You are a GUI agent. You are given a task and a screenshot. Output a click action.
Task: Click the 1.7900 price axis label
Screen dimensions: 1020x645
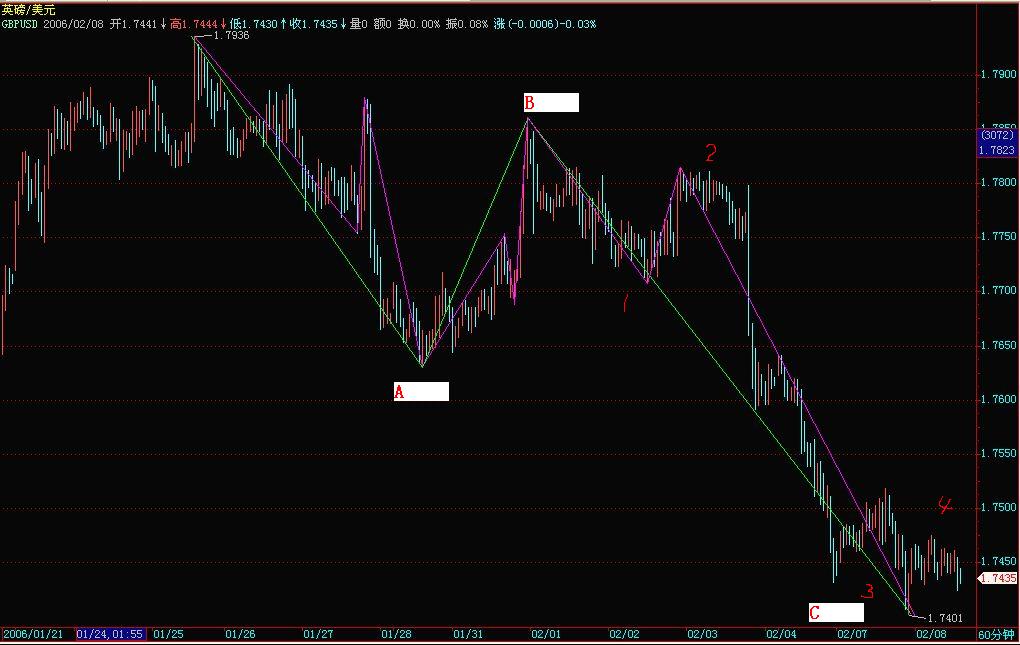pos(998,75)
